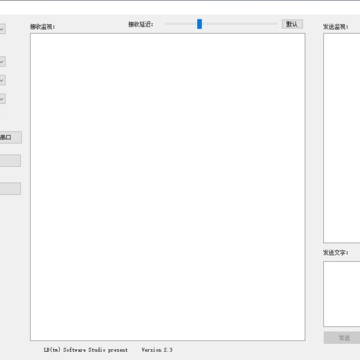Click the 接收延迟 label
The height and width of the screenshot is (360, 360).
(x=141, y=24)
